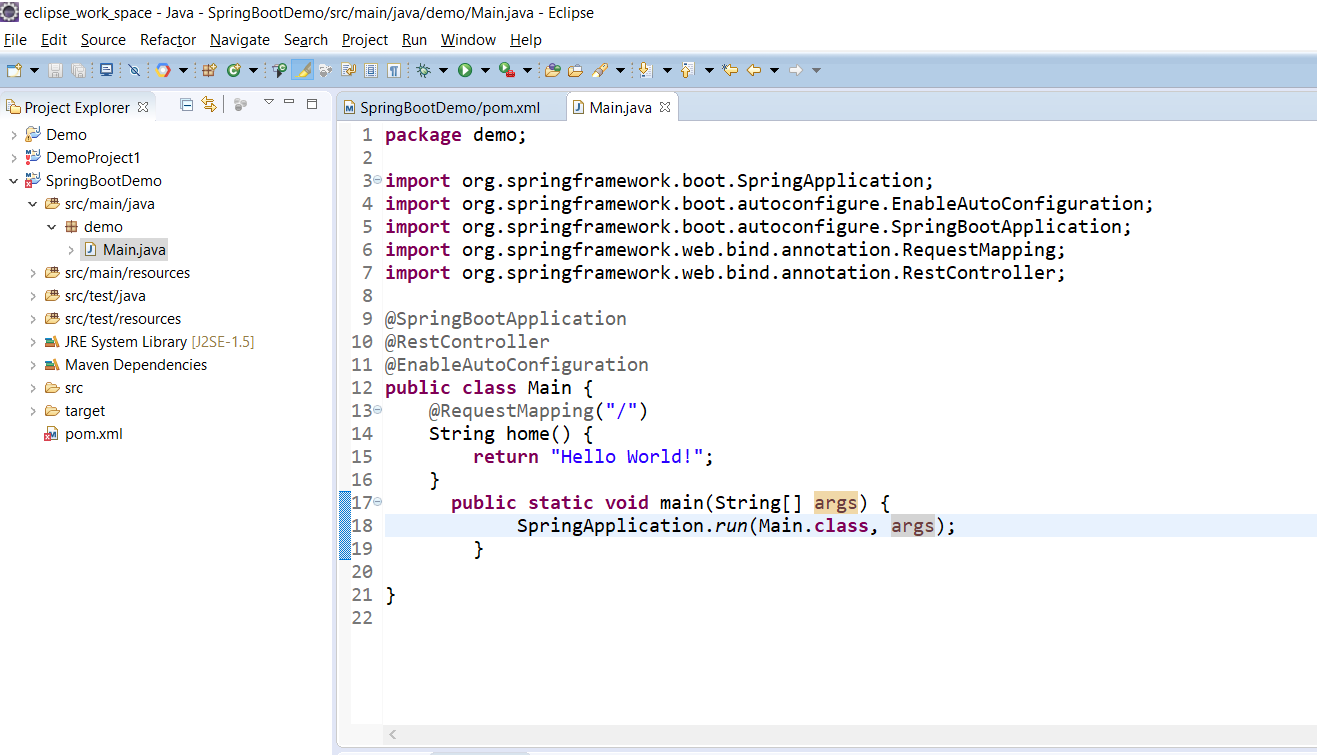The width and height of the screenshot is (1317, 755).
Task: Click the Last Edit Location icon
Action: pos(730,70)
